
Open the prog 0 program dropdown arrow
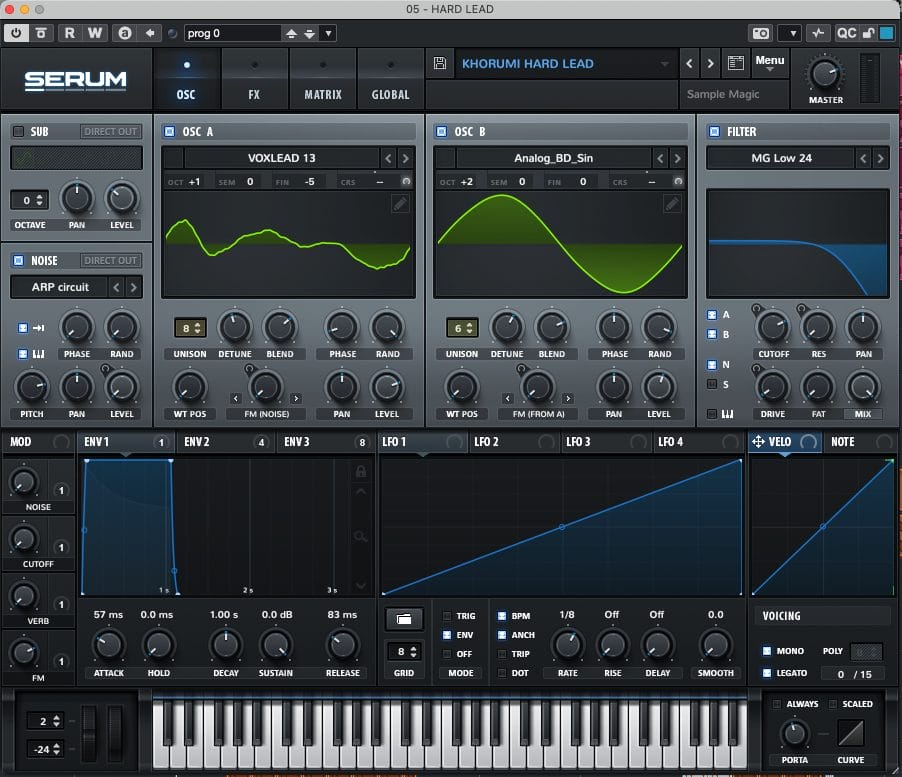point(328,33)
